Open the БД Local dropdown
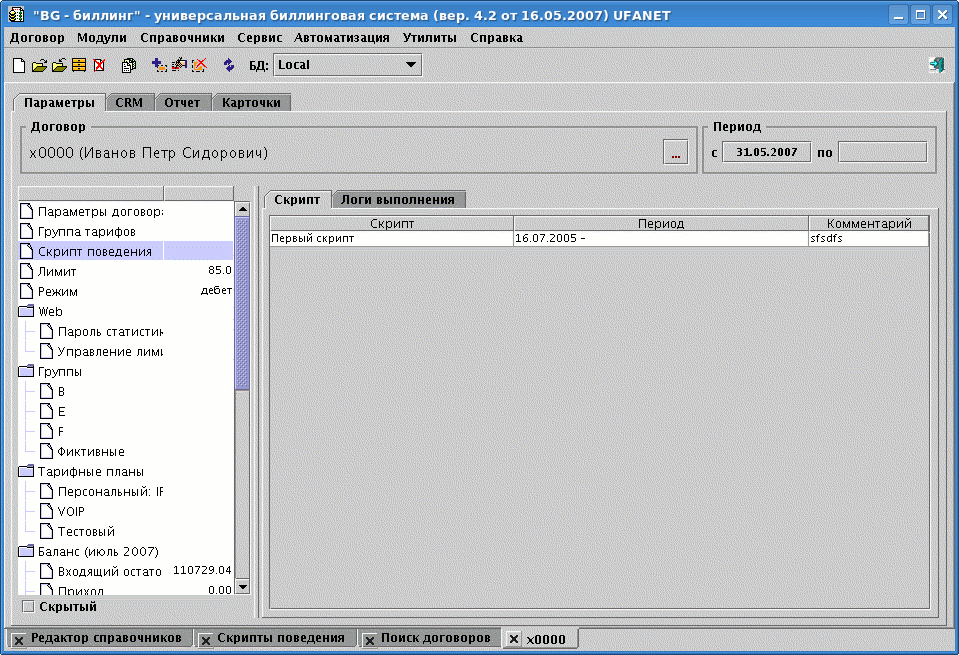 tap(409, 65)
